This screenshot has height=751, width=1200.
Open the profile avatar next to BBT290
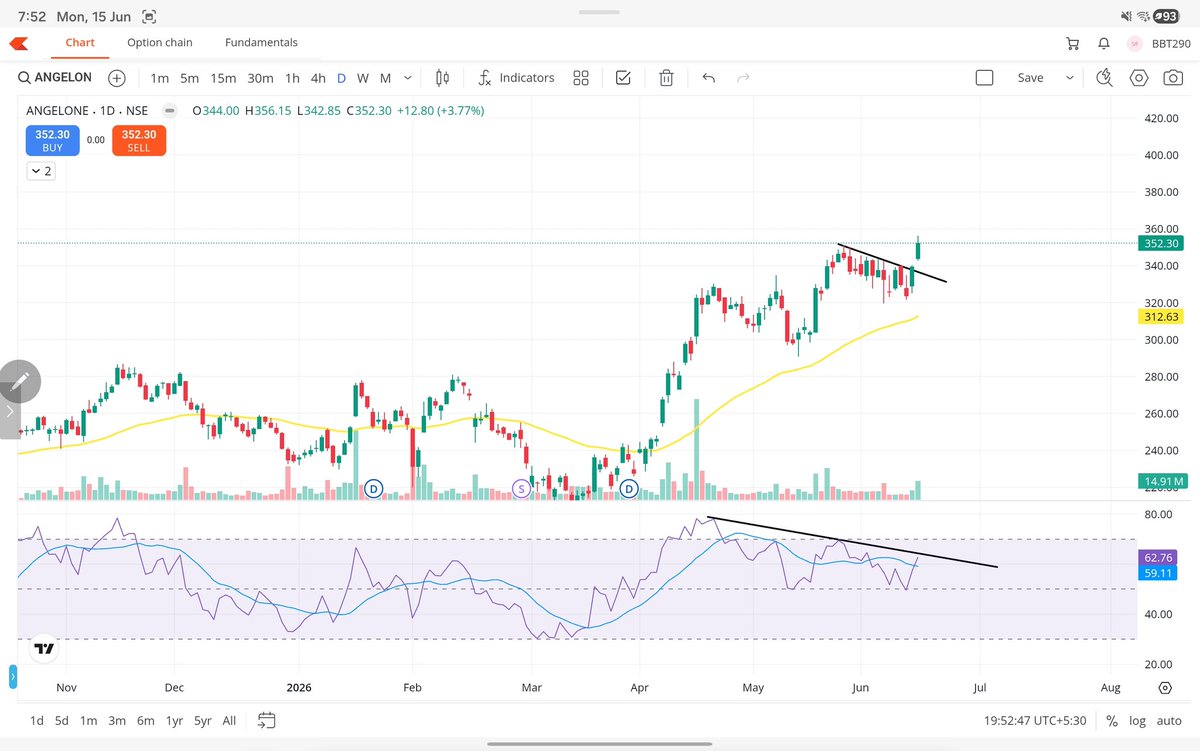tap(1135, 43)
